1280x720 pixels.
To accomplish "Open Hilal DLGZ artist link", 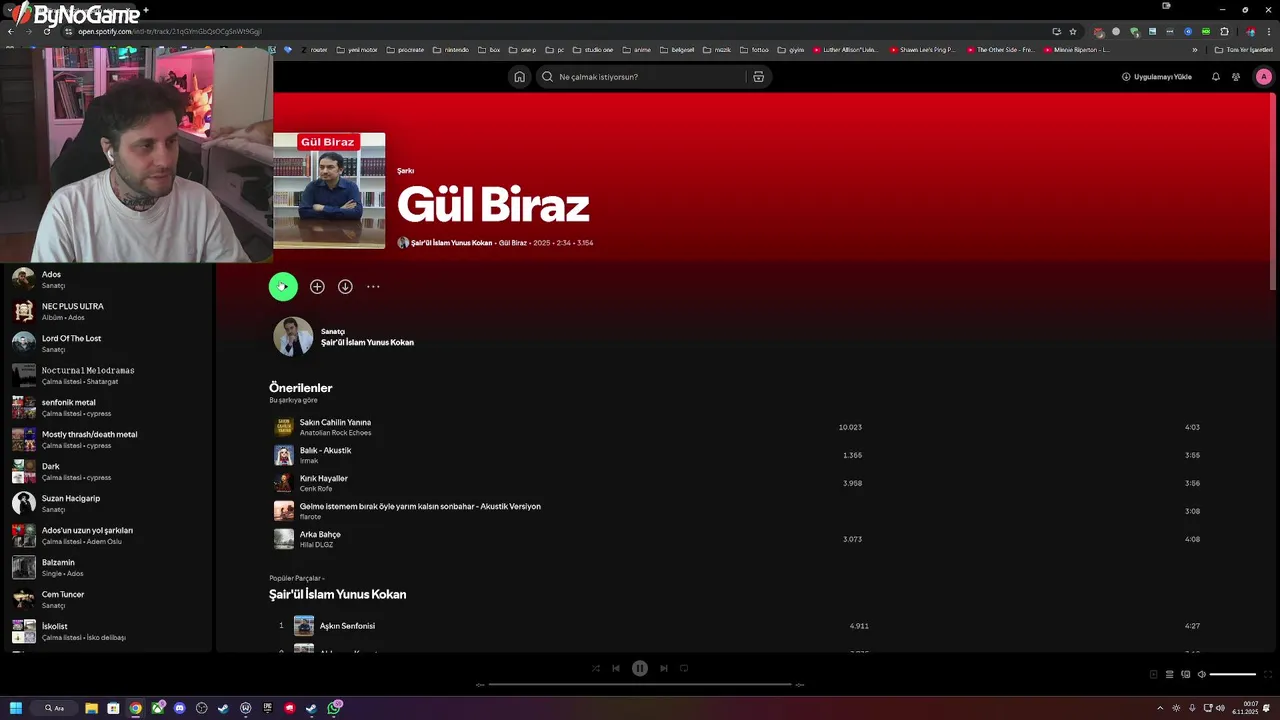I will click(x=316, y=545).
